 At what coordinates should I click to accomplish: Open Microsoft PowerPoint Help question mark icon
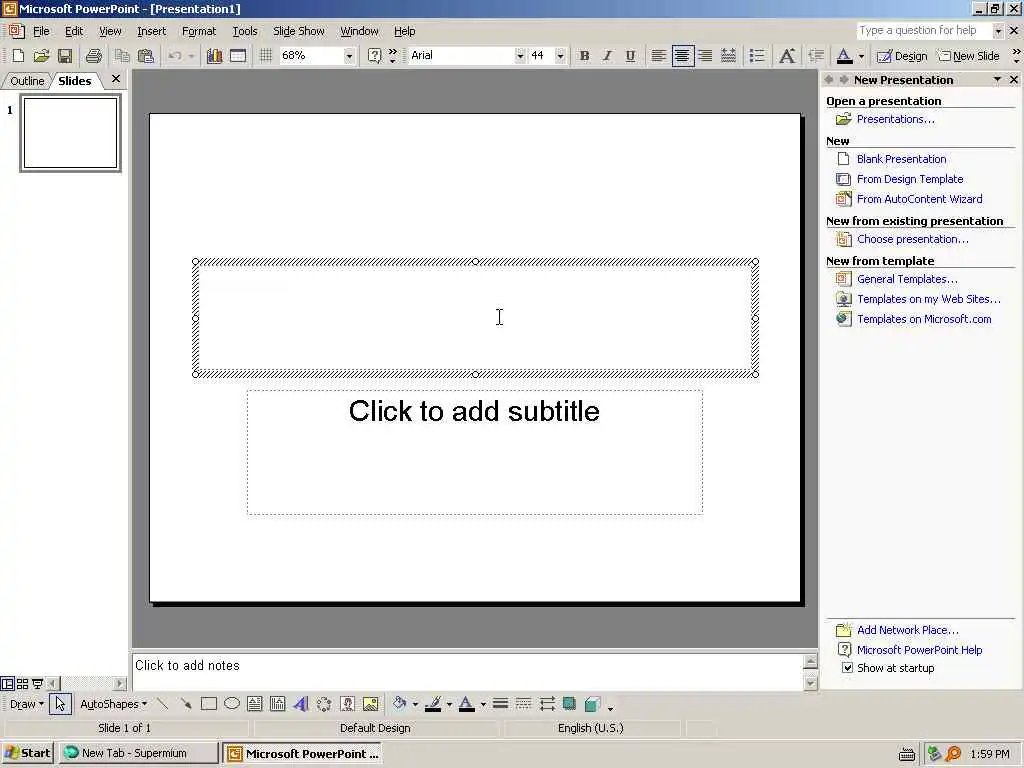tap(374, 56)
